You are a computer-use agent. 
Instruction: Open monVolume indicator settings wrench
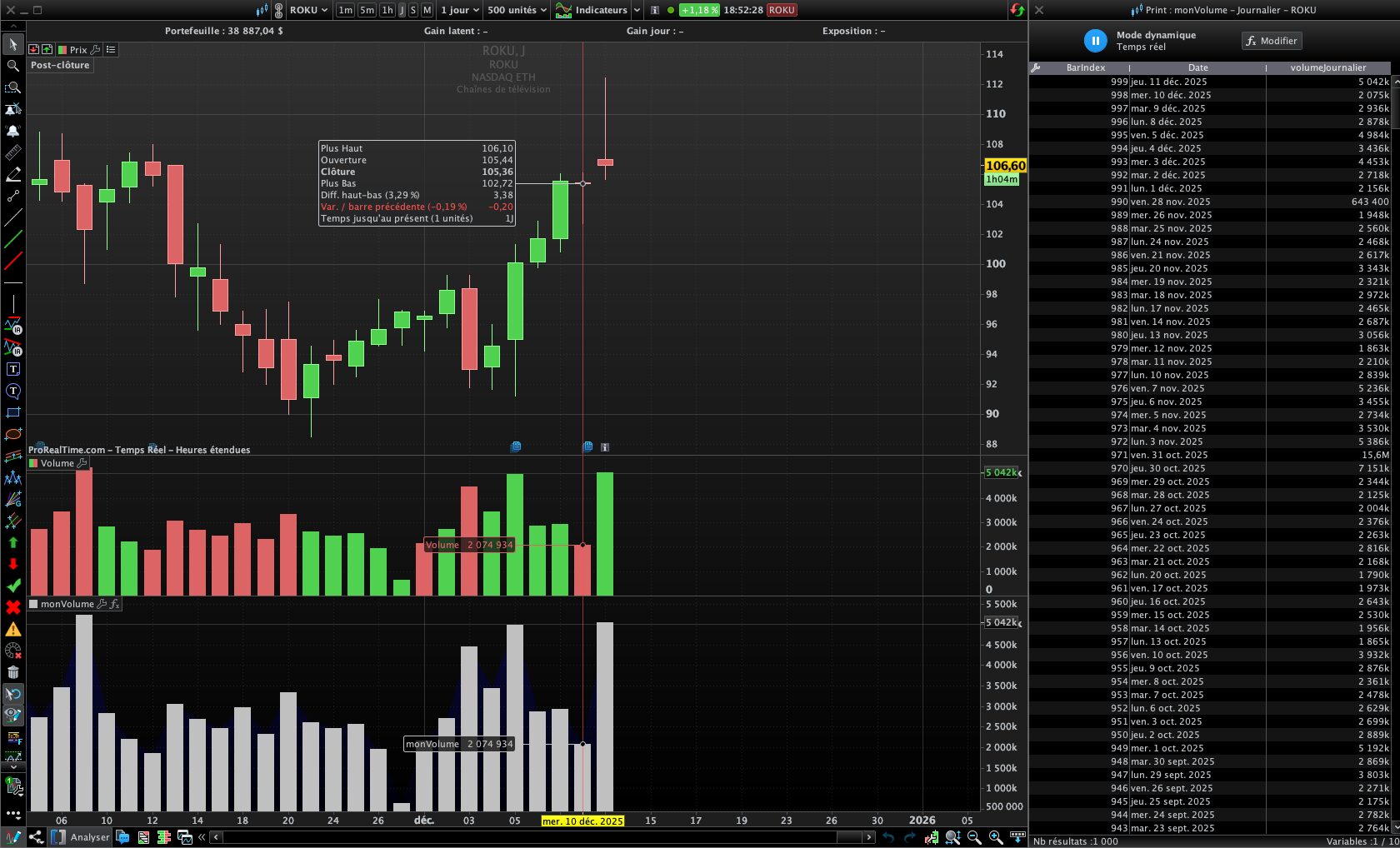102,604
